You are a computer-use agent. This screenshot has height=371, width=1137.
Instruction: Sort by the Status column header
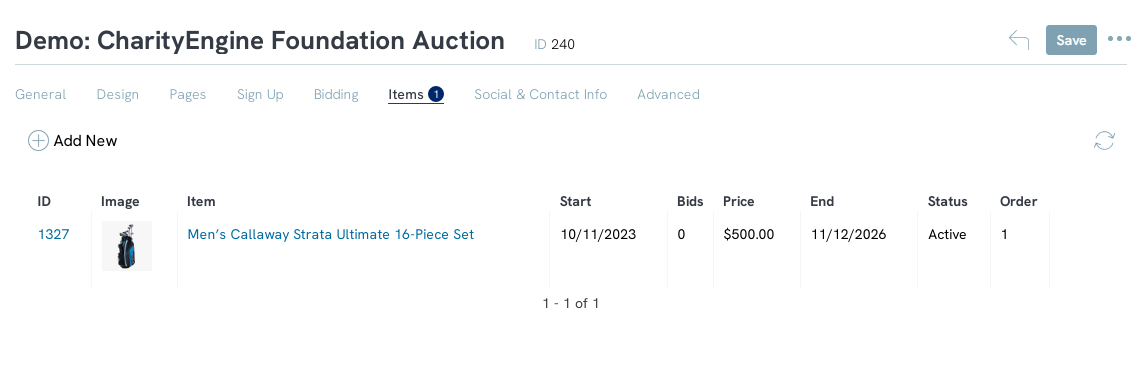[x=948, y=201]
